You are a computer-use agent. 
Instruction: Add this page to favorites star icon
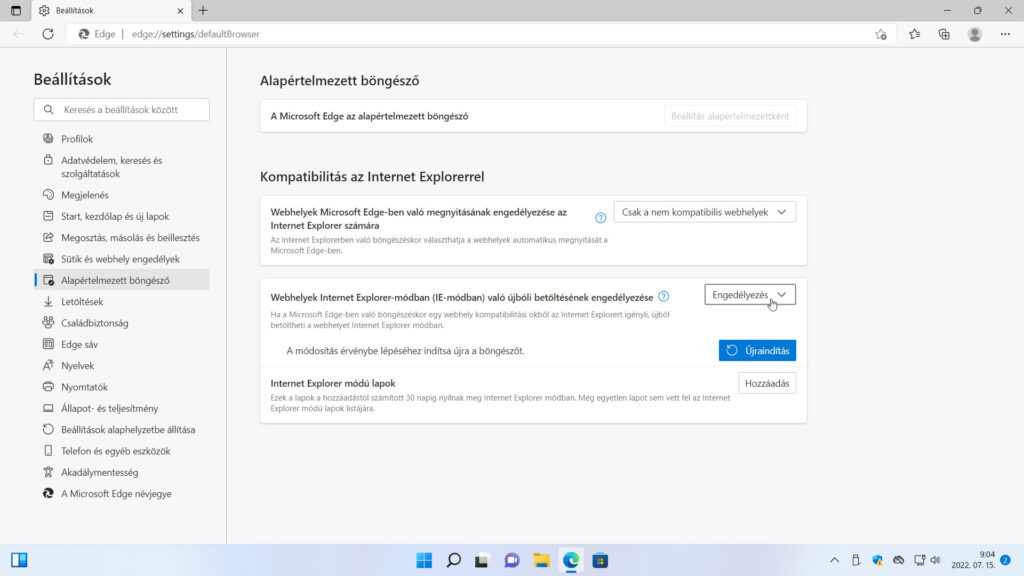tap(881, 34)
